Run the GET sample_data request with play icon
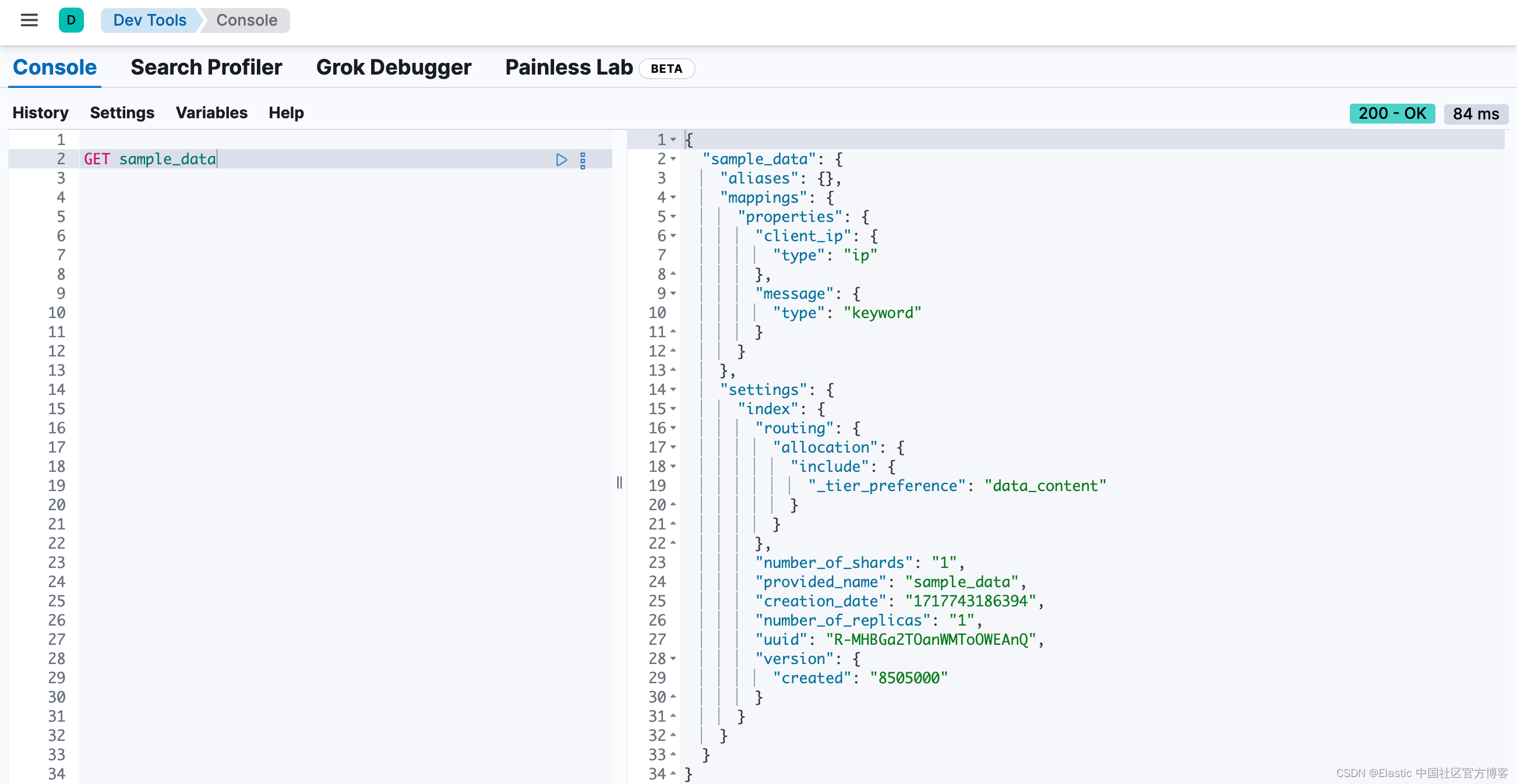 (x=560, y=160)
